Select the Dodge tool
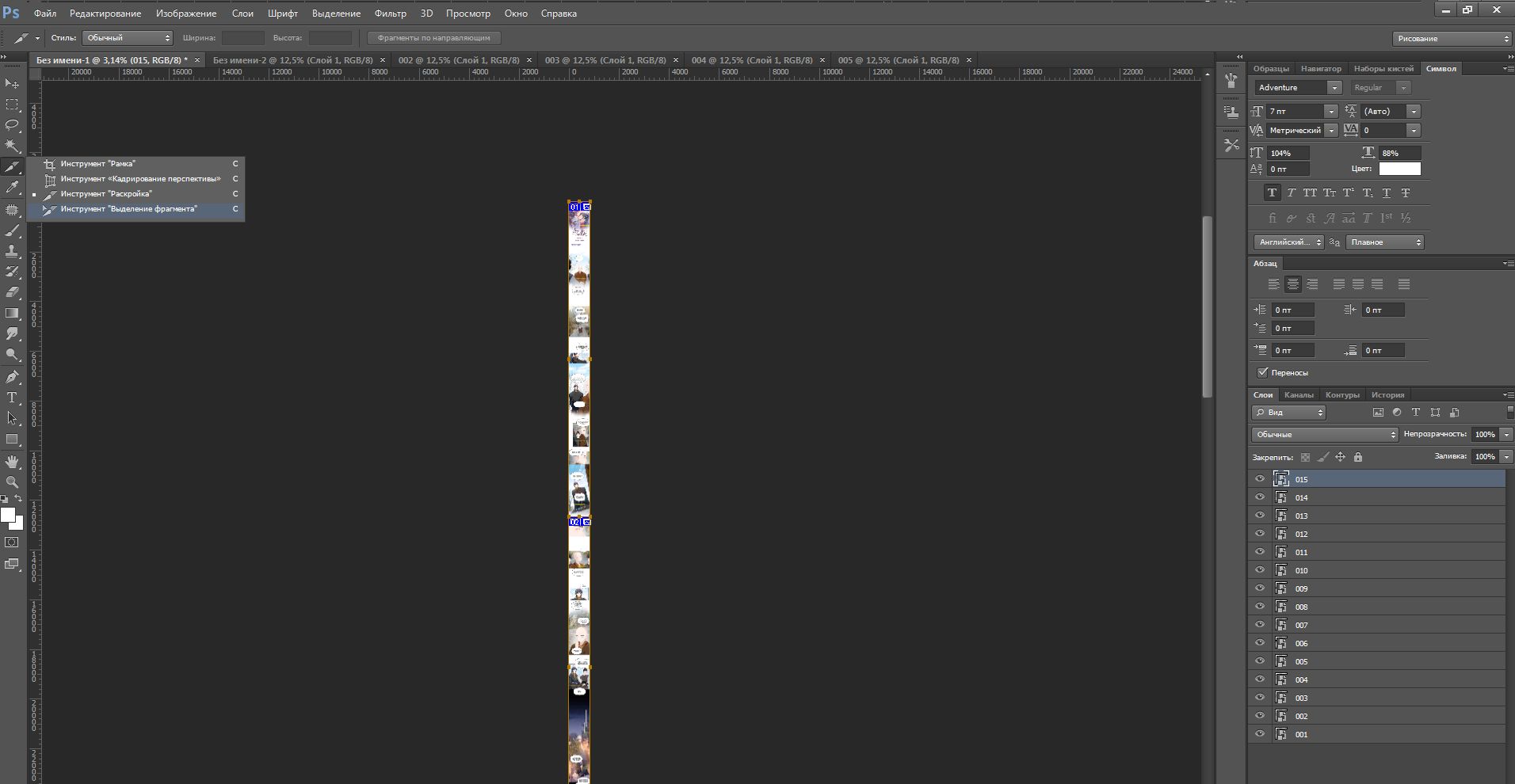The image size is (1515, 784). click(12, 355)
